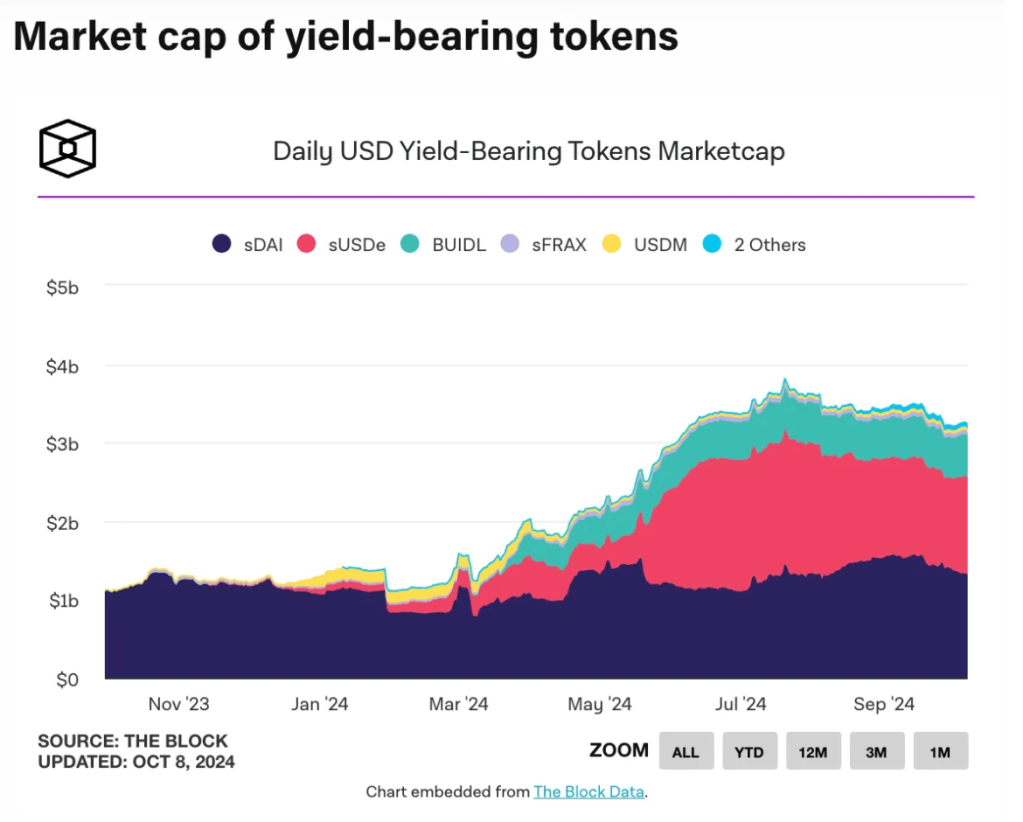
Task: Switch zoom to 3M
Action: [x=877, y=751]
